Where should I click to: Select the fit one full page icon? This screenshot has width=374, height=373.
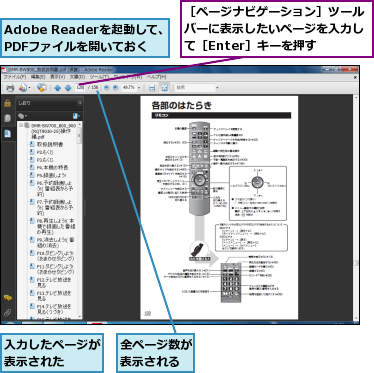point(164,88)
